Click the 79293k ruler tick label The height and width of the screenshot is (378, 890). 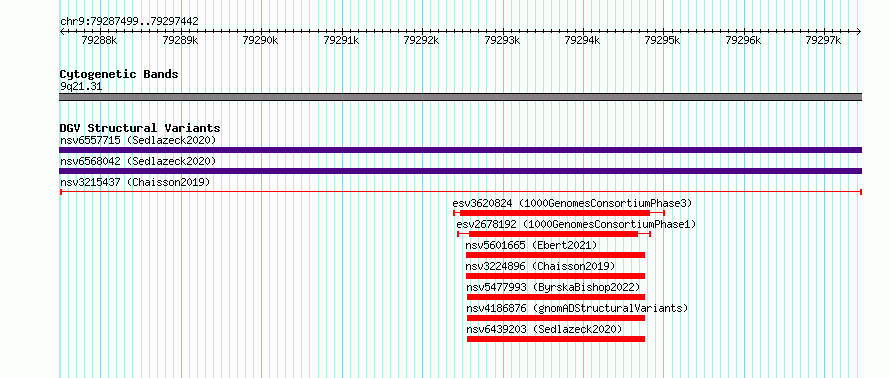[x=502, y=40]
